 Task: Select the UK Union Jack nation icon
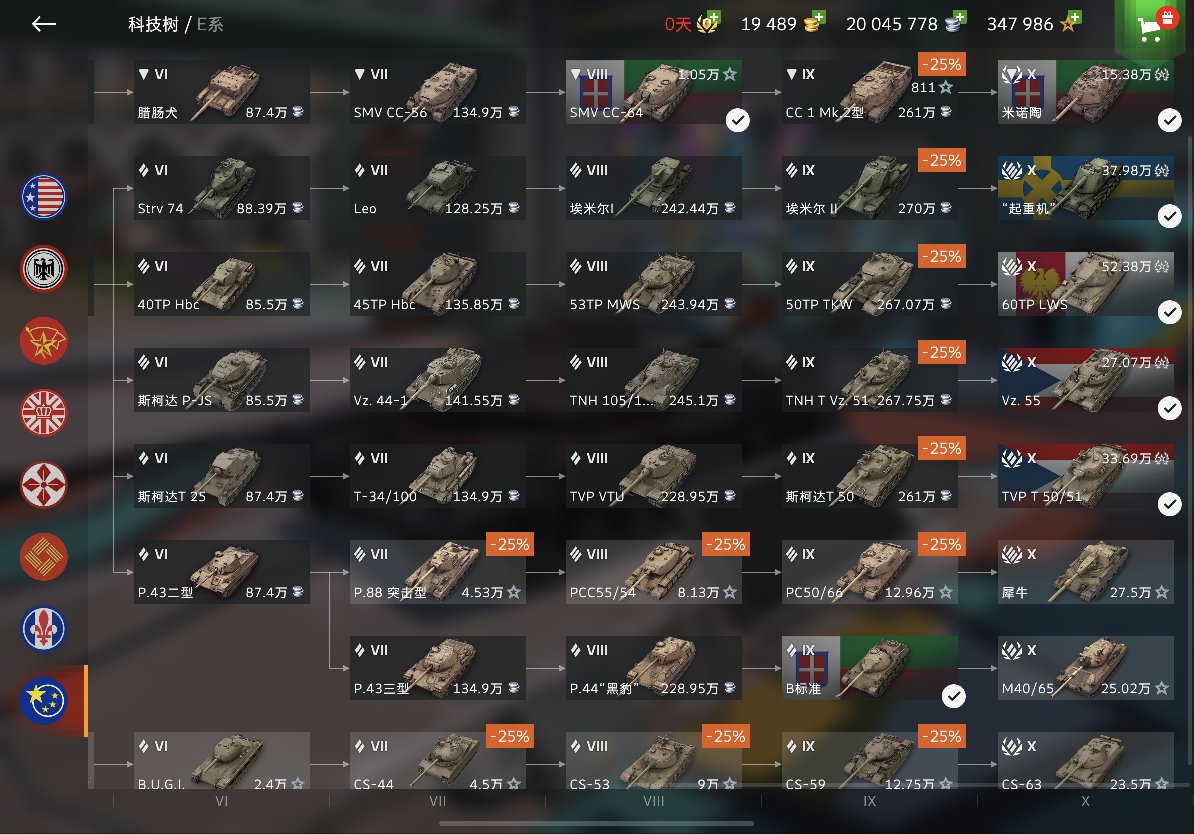click(43, 413)
